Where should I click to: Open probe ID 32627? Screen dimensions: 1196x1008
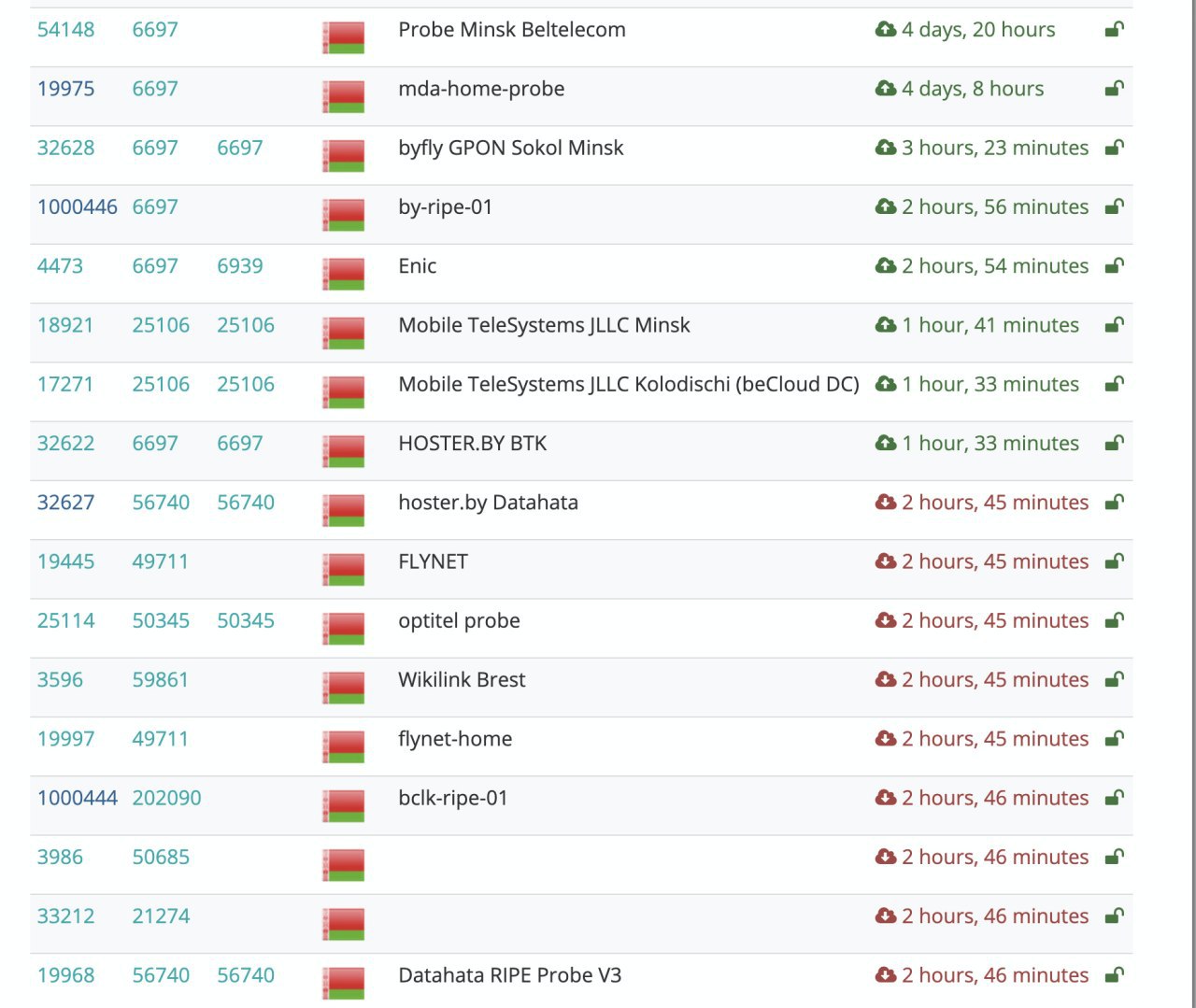65,503
